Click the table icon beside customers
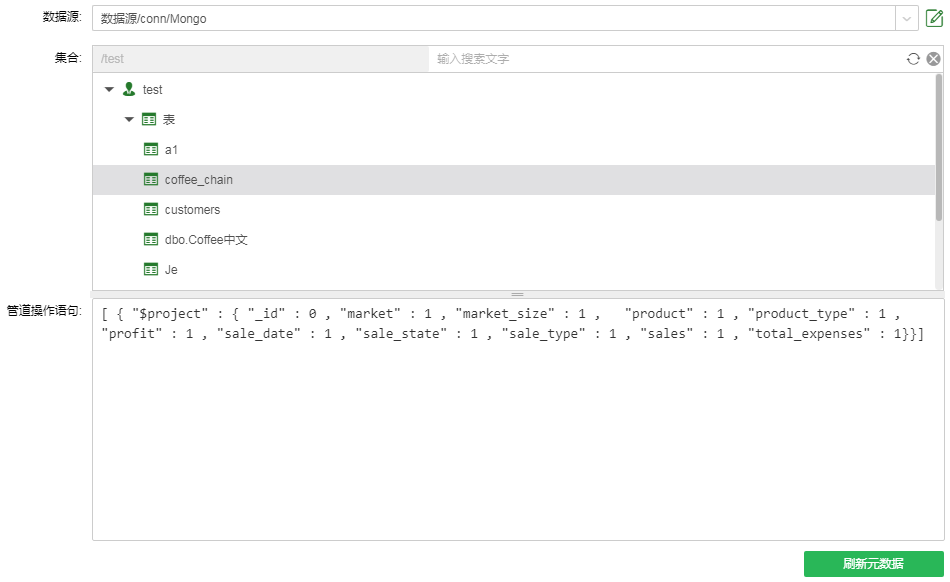Viewport: 950px width, 582px height. pos(151,210)
